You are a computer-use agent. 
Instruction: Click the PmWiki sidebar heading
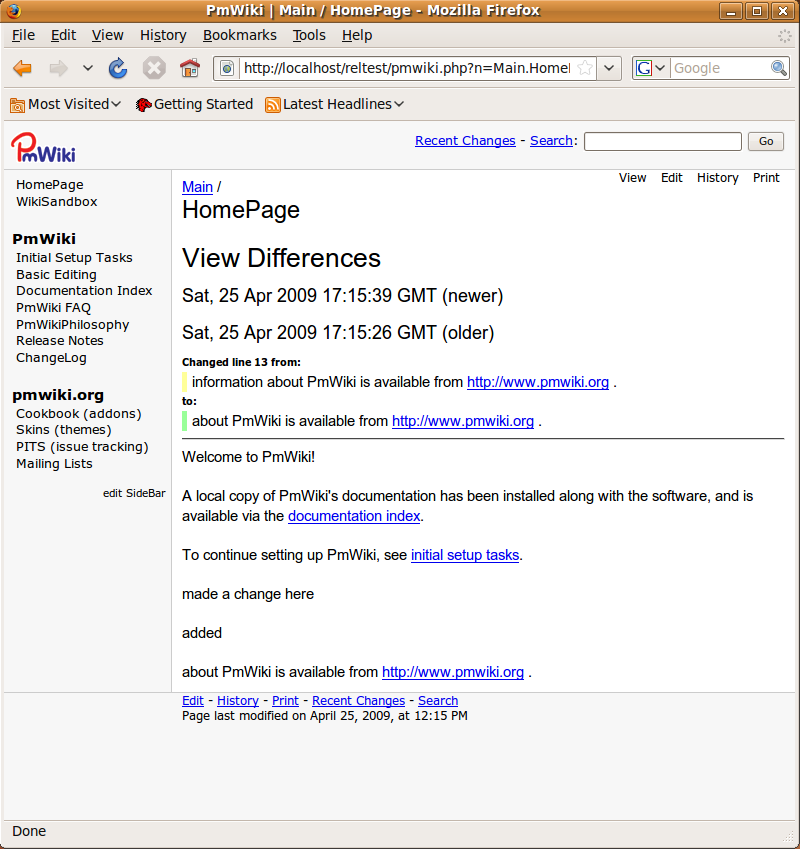(44, 239)
